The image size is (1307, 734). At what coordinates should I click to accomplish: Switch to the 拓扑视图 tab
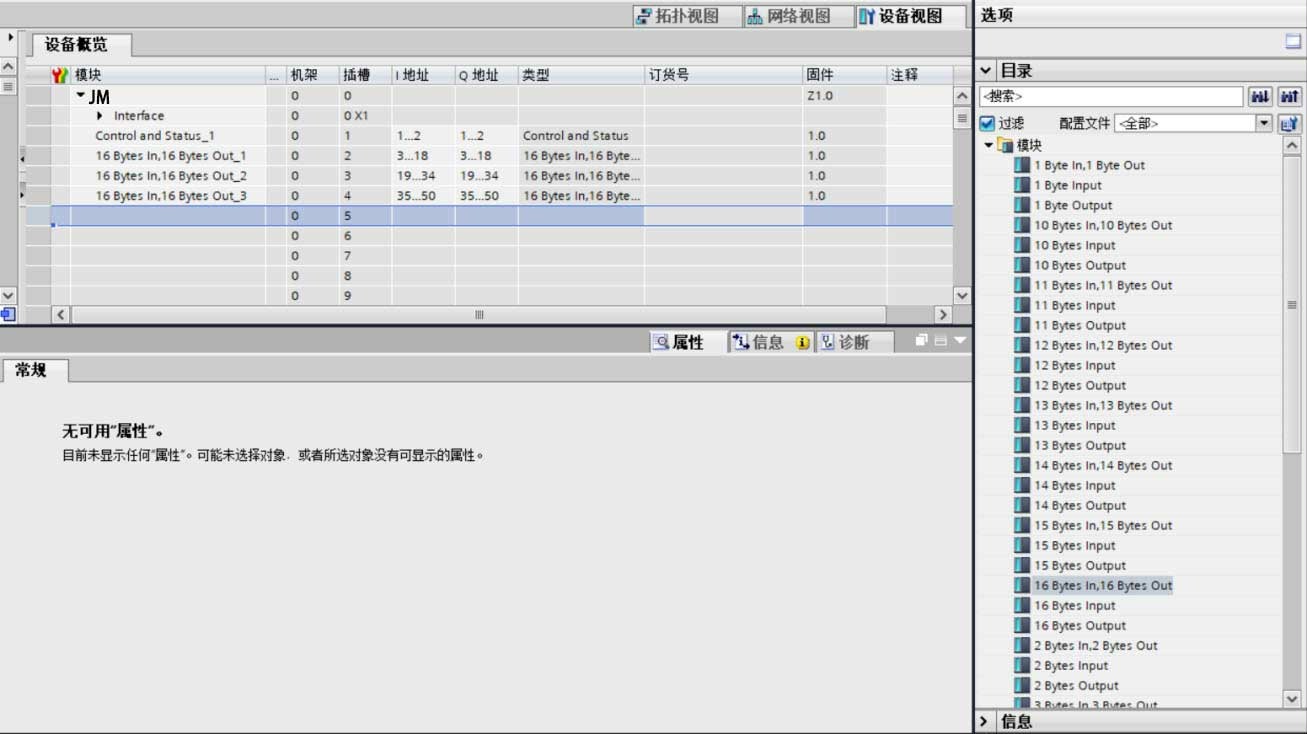[677, 16]
